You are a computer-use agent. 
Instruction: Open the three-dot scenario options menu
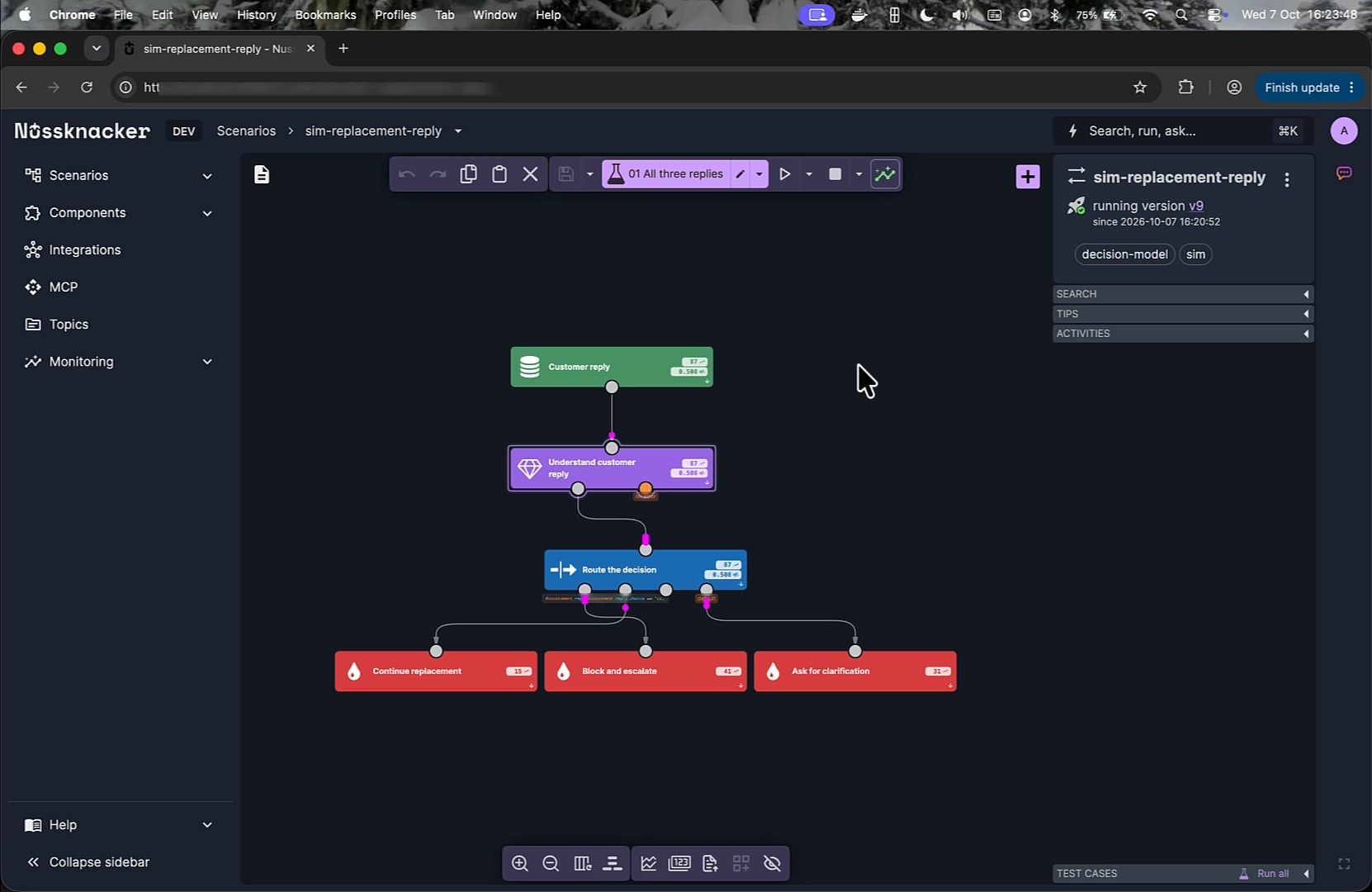click(x=1287, y=179)
